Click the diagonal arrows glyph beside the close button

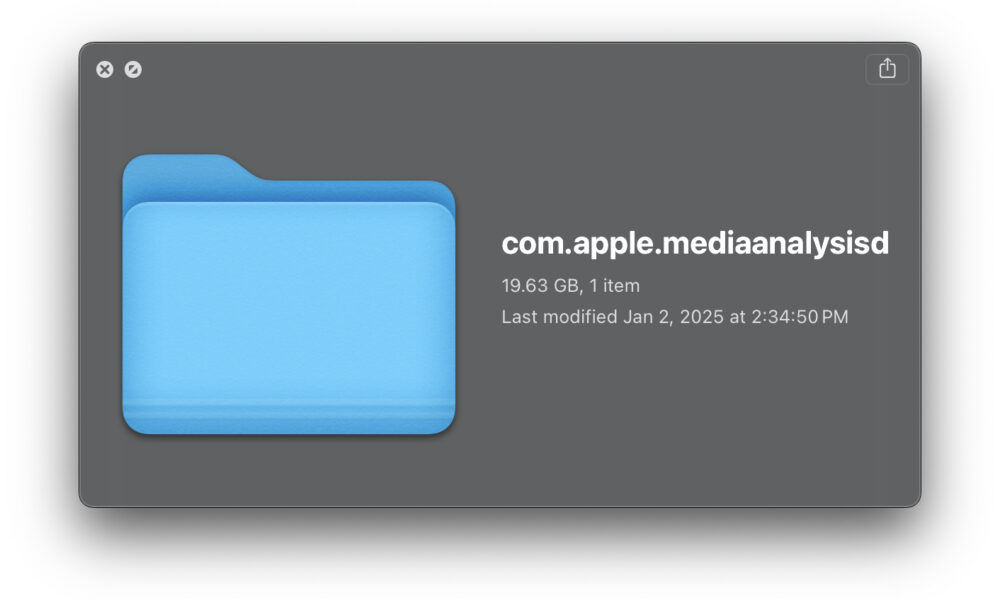[x=133, y=70]
